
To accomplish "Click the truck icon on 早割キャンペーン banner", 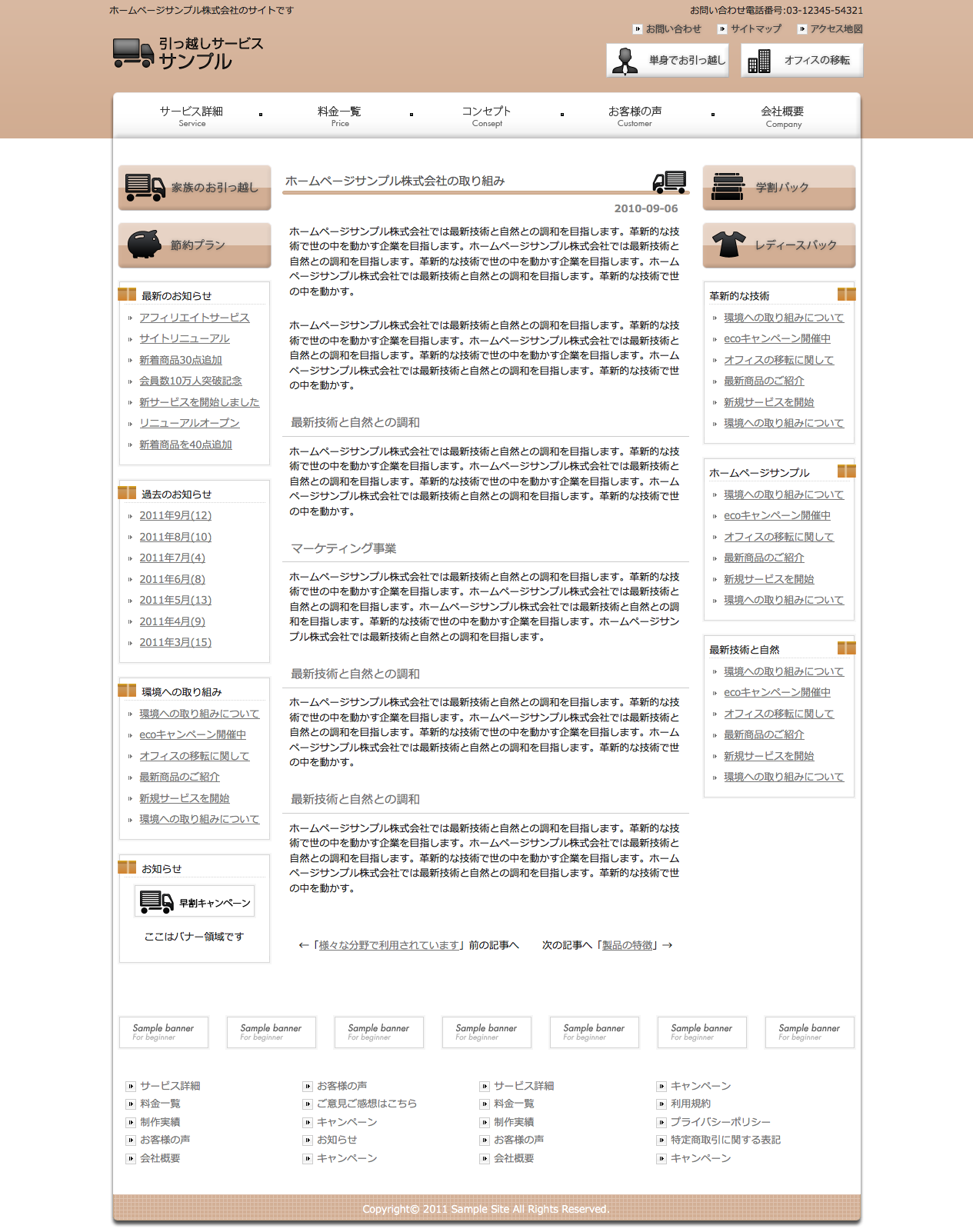I will point(157,902).
